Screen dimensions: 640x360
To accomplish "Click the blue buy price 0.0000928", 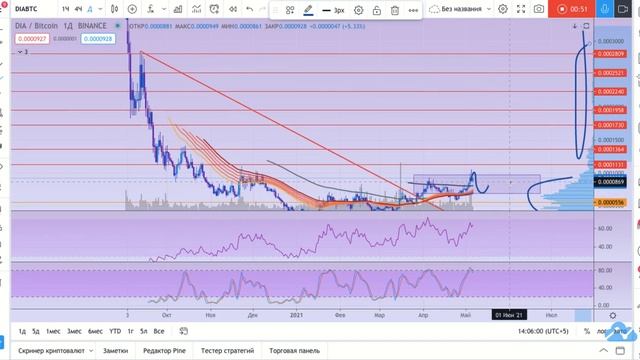I will 98,39.
